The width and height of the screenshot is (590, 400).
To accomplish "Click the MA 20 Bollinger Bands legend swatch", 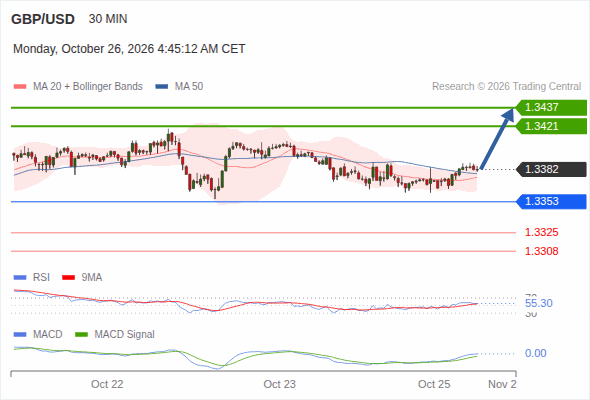I will click(x=20, y=87).
